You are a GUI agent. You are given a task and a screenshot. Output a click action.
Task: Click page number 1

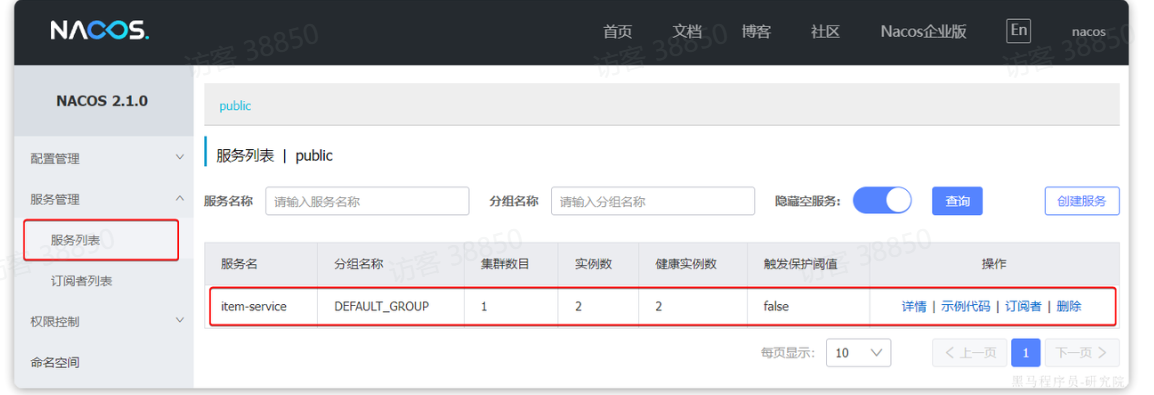1026,353
